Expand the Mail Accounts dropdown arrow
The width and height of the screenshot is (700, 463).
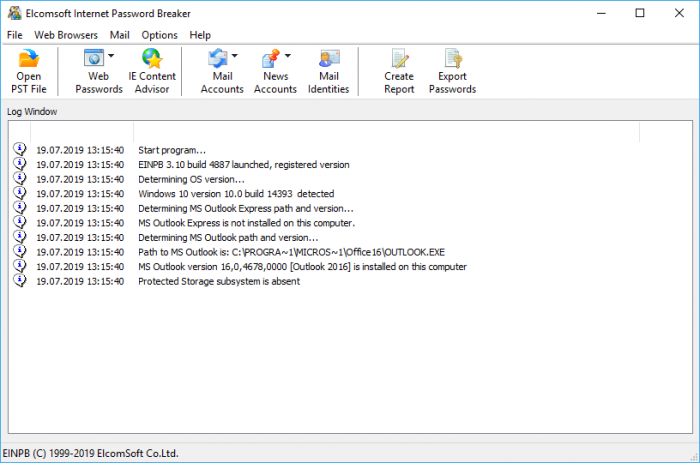(x=234, y=56)
